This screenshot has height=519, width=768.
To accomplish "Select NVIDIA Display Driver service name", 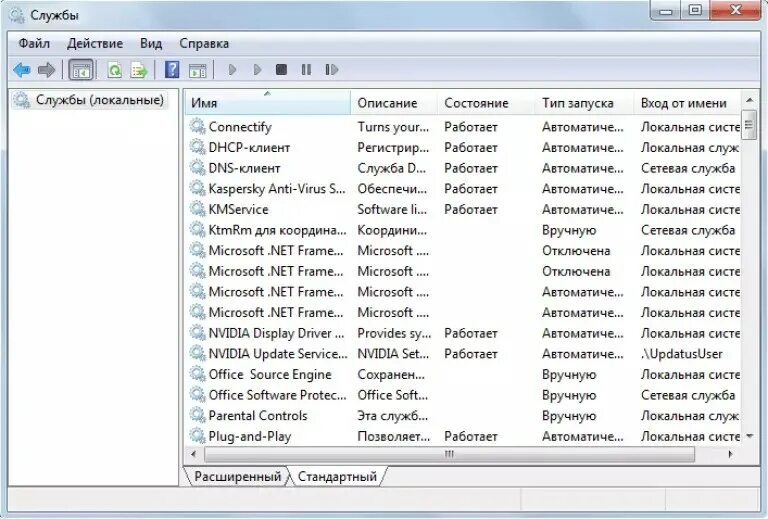I will [x=277, y=333].
